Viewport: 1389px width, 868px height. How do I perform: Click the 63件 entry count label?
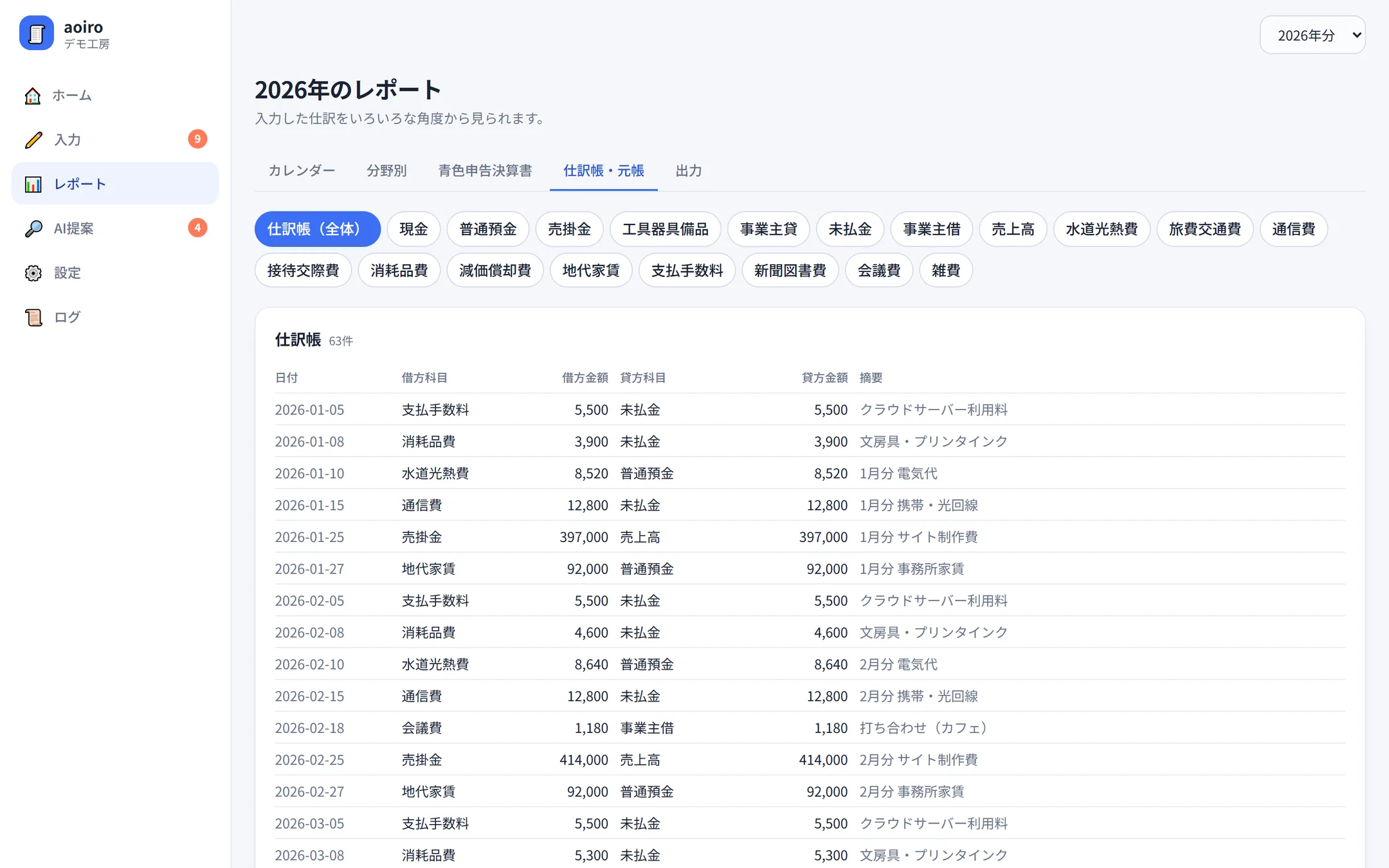(341, 341)
